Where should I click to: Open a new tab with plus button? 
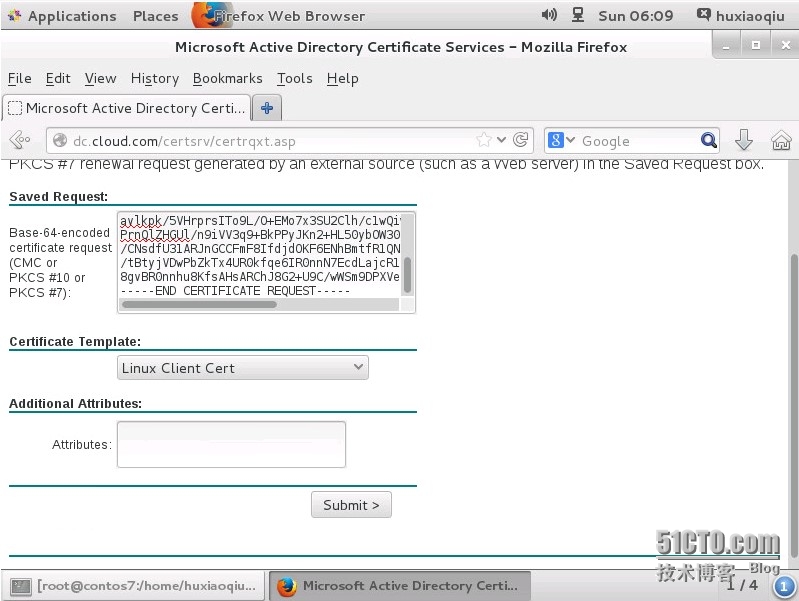267,108
